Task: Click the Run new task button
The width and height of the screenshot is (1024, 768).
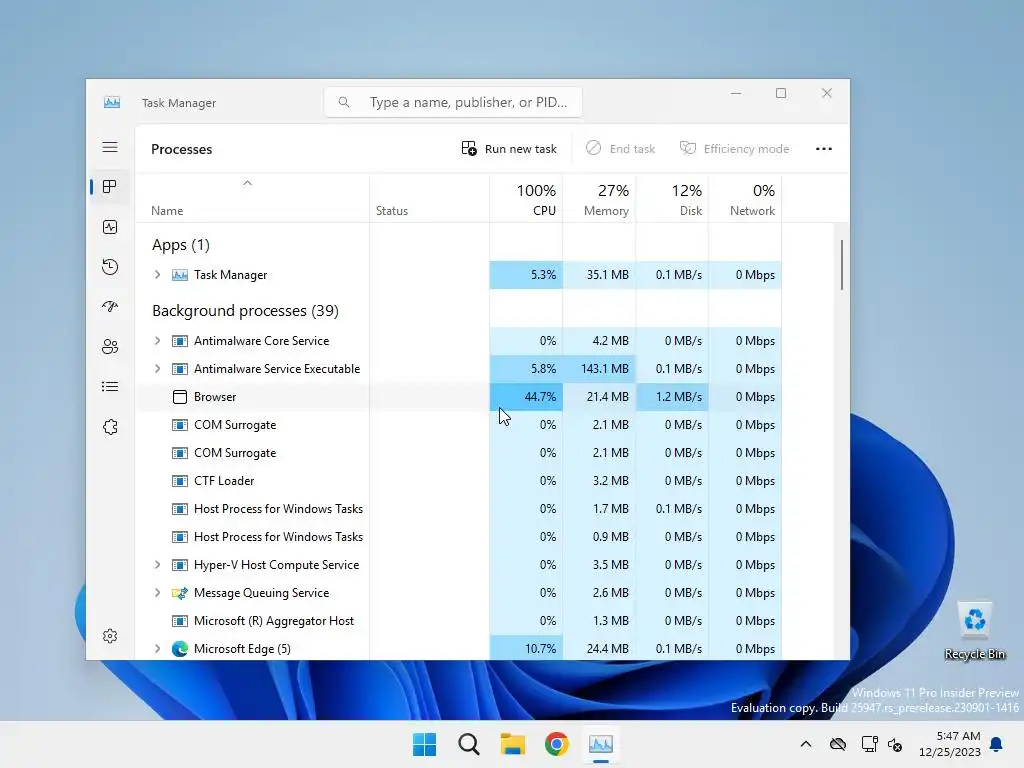Action: [509, 149]
